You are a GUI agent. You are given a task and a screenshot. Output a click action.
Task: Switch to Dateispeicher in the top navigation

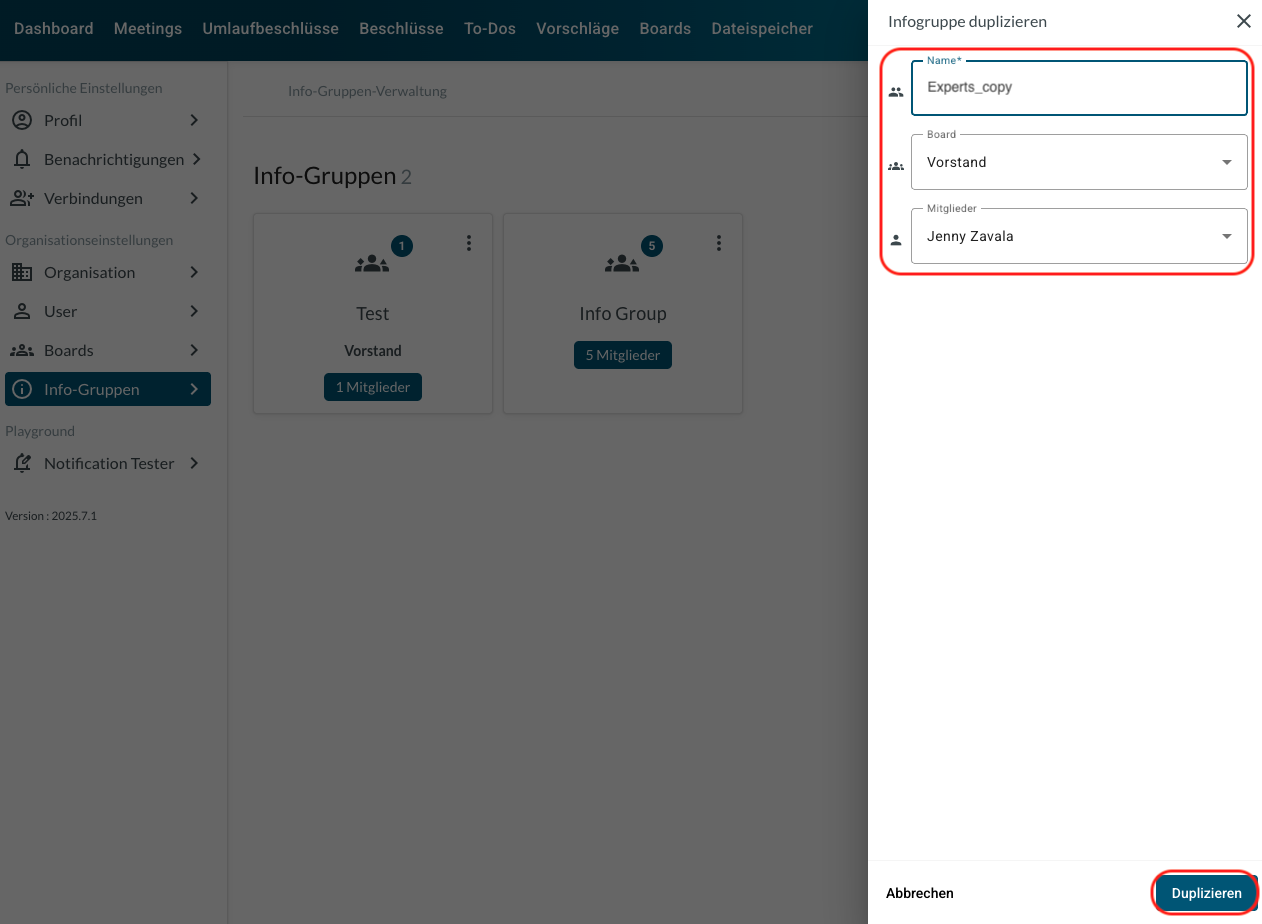click(762, 29)
